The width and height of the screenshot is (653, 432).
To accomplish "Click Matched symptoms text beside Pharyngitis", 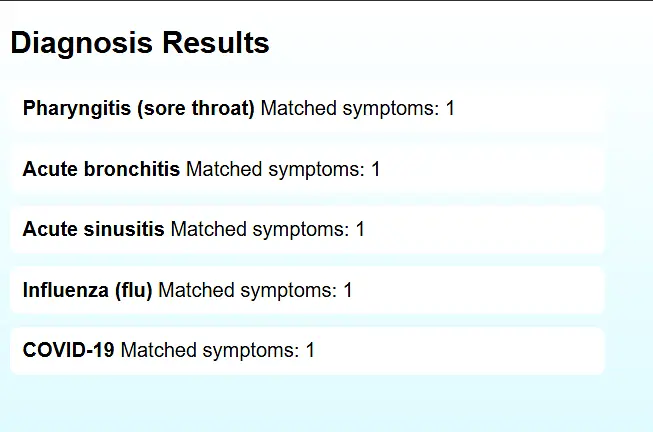I will click(357, 108).
